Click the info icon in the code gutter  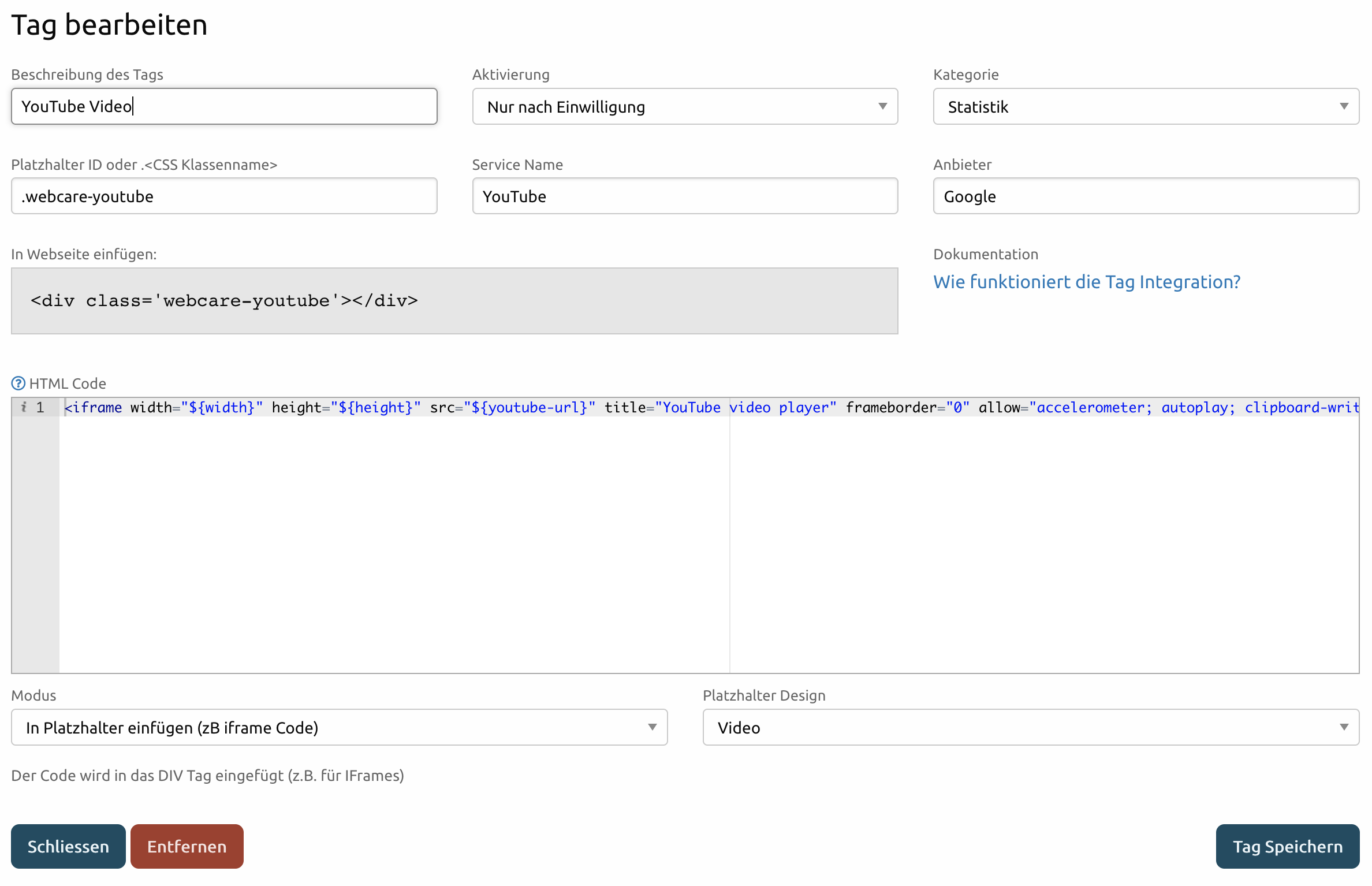click(24, 407)
